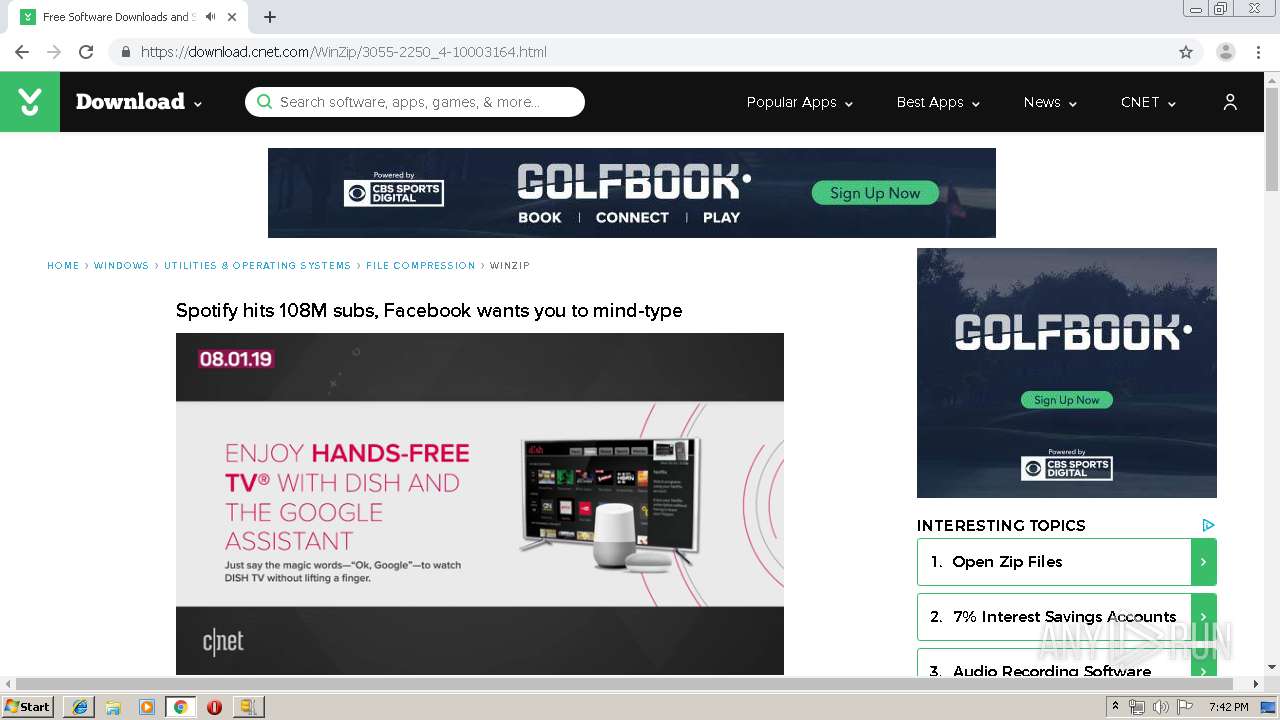Click the Chrome taskbar icon
The height and width of the screenshot is (720, 1280).
pyautogui.click(x=181, y=707)
